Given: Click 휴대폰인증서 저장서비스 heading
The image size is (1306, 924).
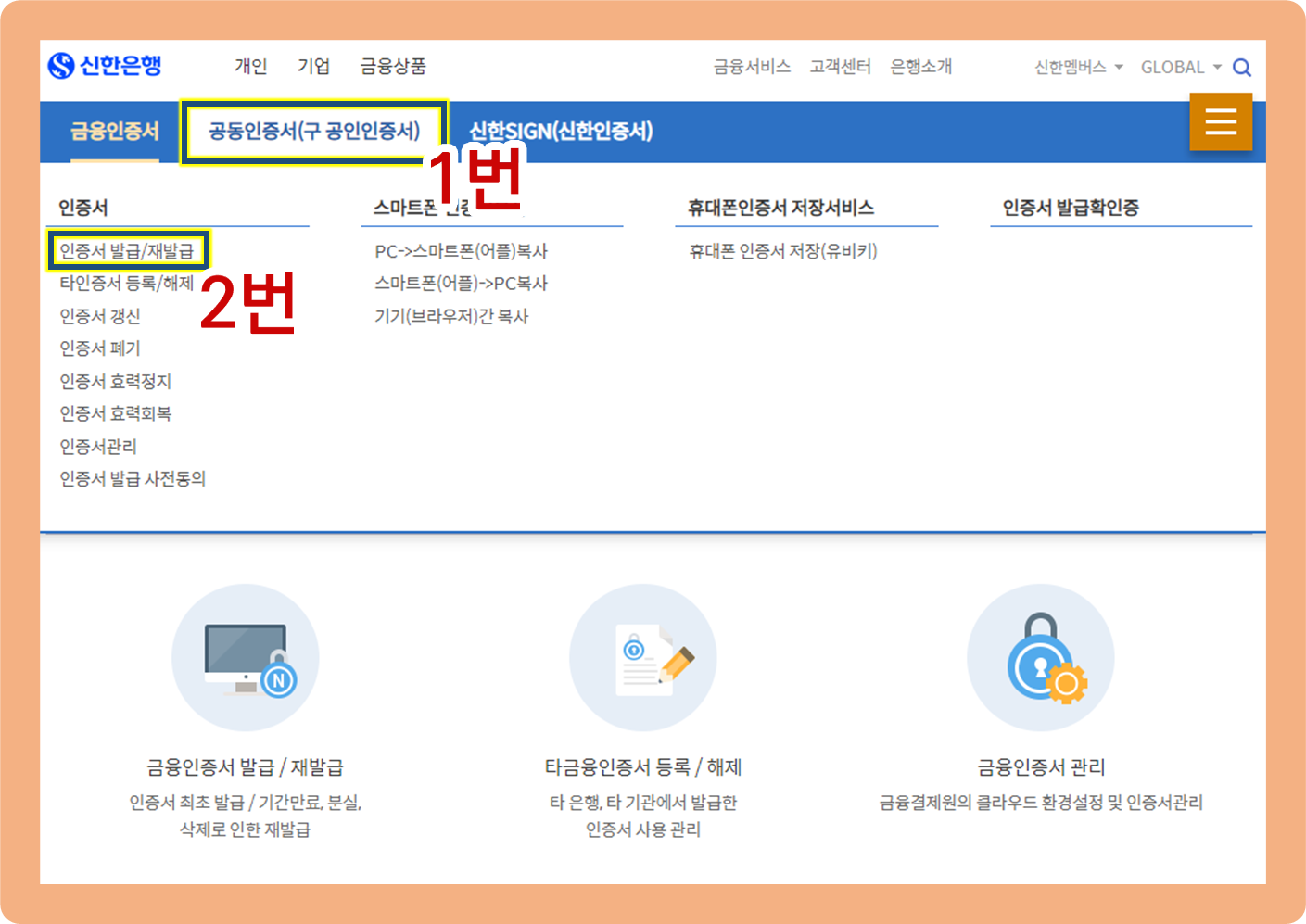Looking at the screenshot, I should 780,208.
